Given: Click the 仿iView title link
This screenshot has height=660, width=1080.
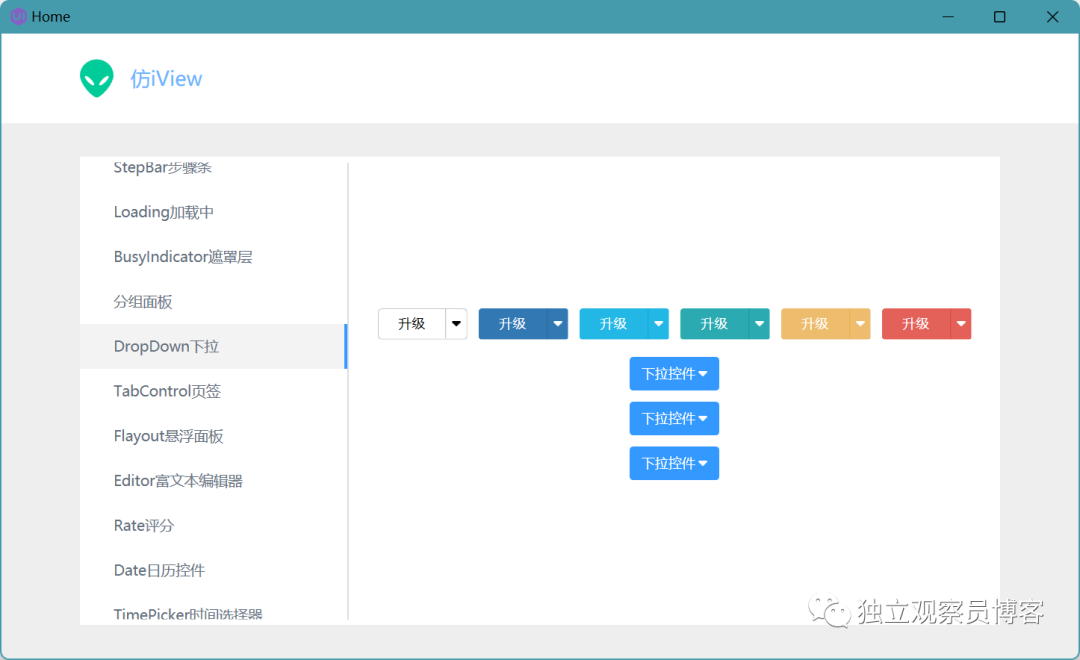Looking at the screenshot, I should click(x=166, y=79).
